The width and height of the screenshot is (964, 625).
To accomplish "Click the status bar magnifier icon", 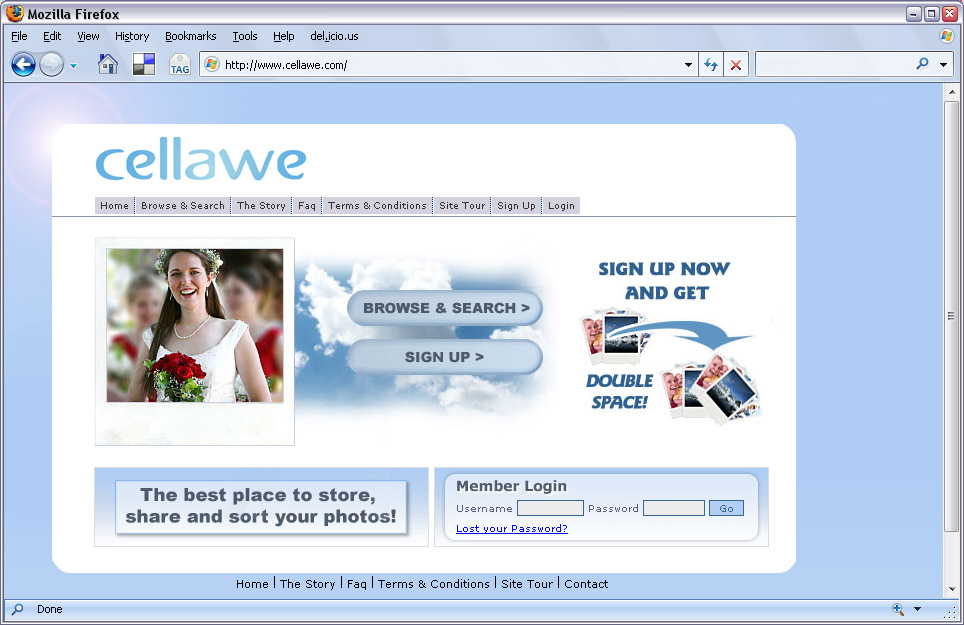I will [x=17, y=609].
